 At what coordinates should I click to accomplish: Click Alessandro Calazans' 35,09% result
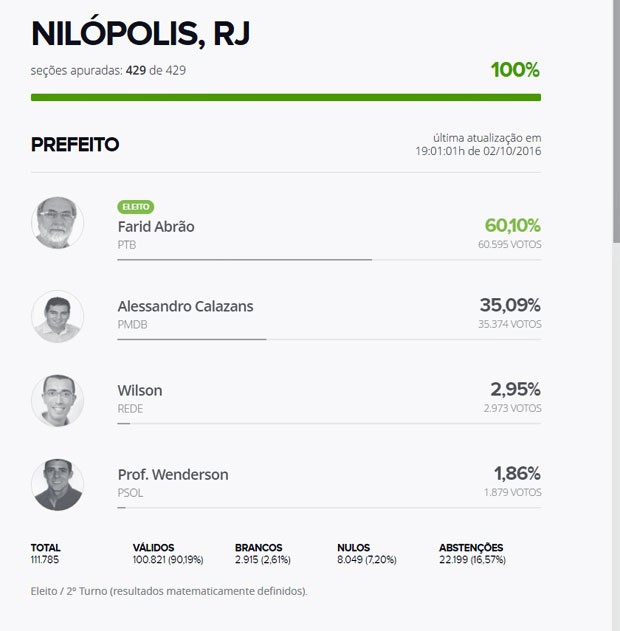tap(510, 305)
